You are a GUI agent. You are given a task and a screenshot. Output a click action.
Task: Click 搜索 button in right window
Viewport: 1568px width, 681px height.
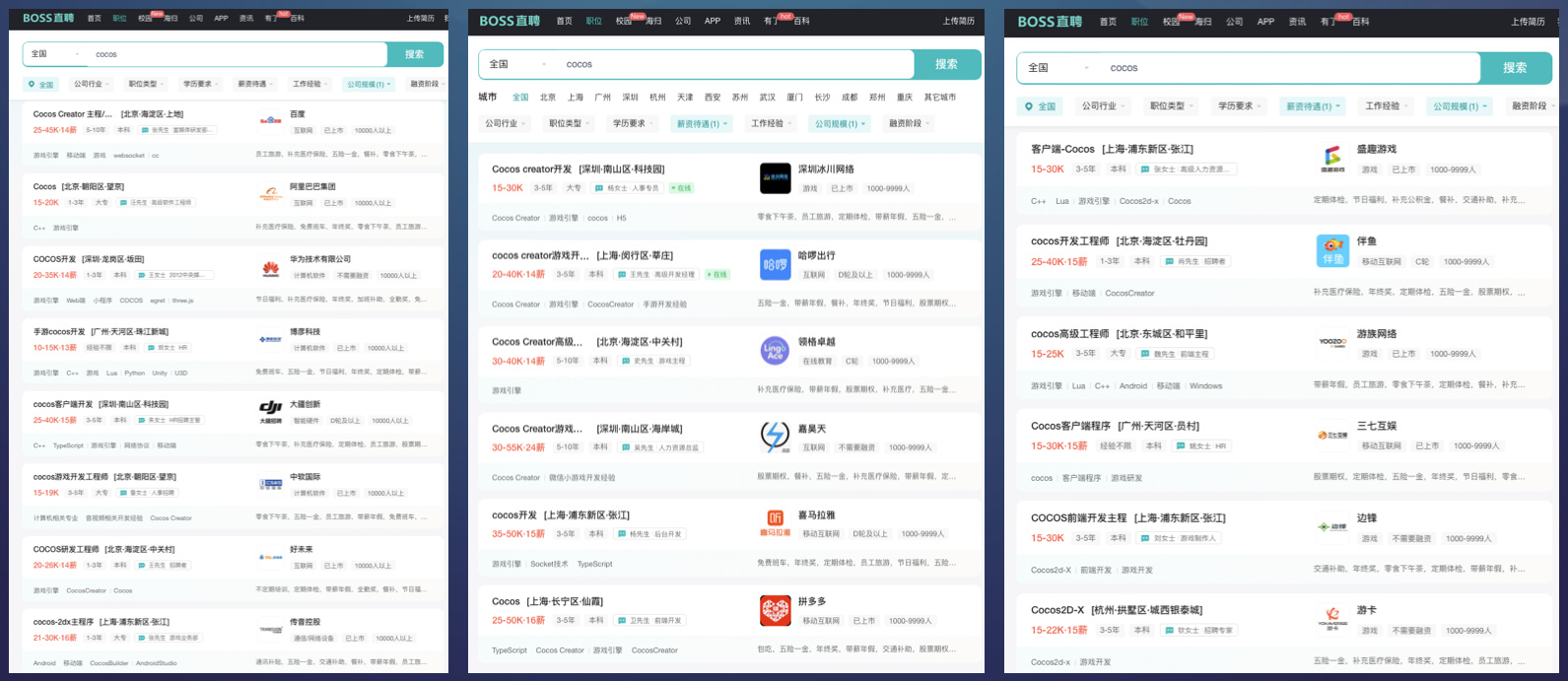[x=1515, y=68]
